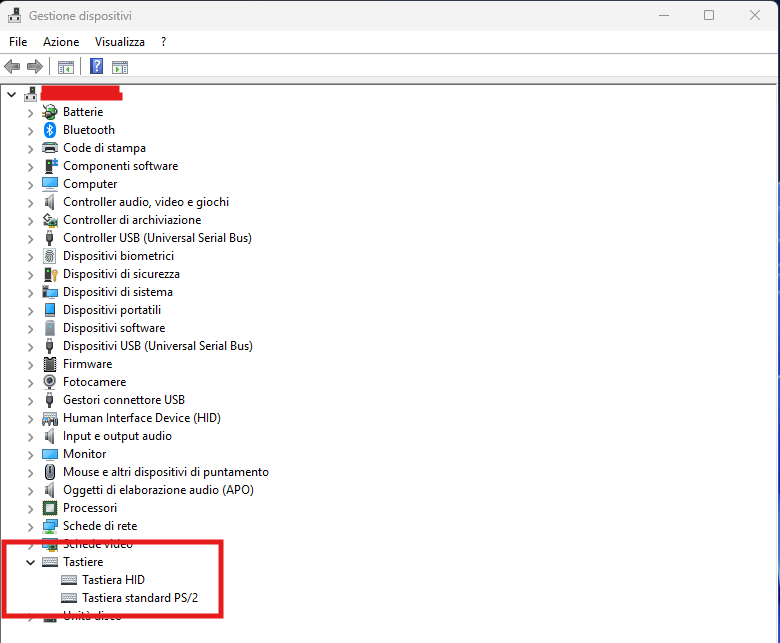Click the Tastiera HID keyboard icon
The width and height of the screenshot is (780, 643).
click(69, 580)
